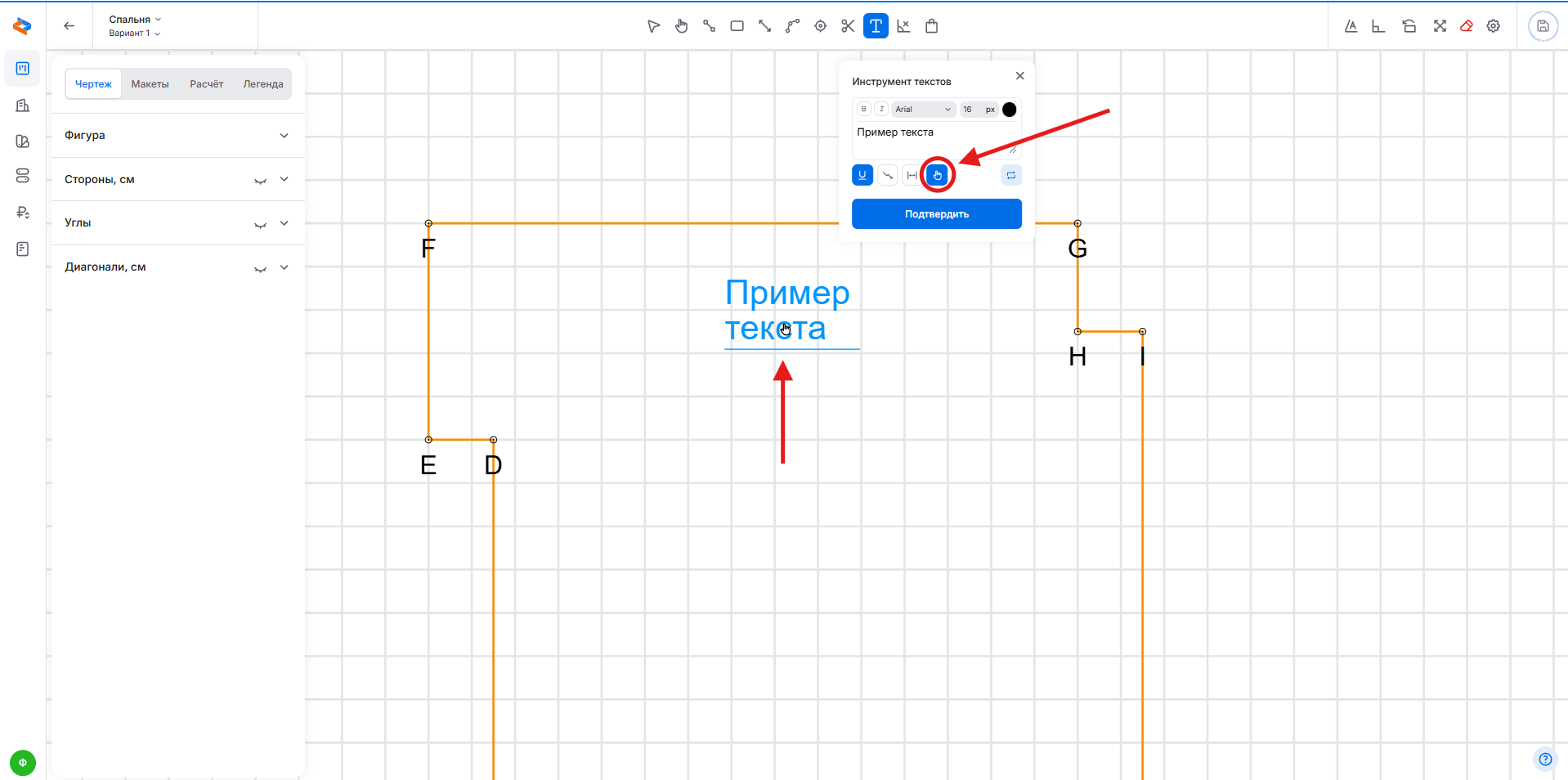Toggle bold in the text tool panel

click(864, 110)
